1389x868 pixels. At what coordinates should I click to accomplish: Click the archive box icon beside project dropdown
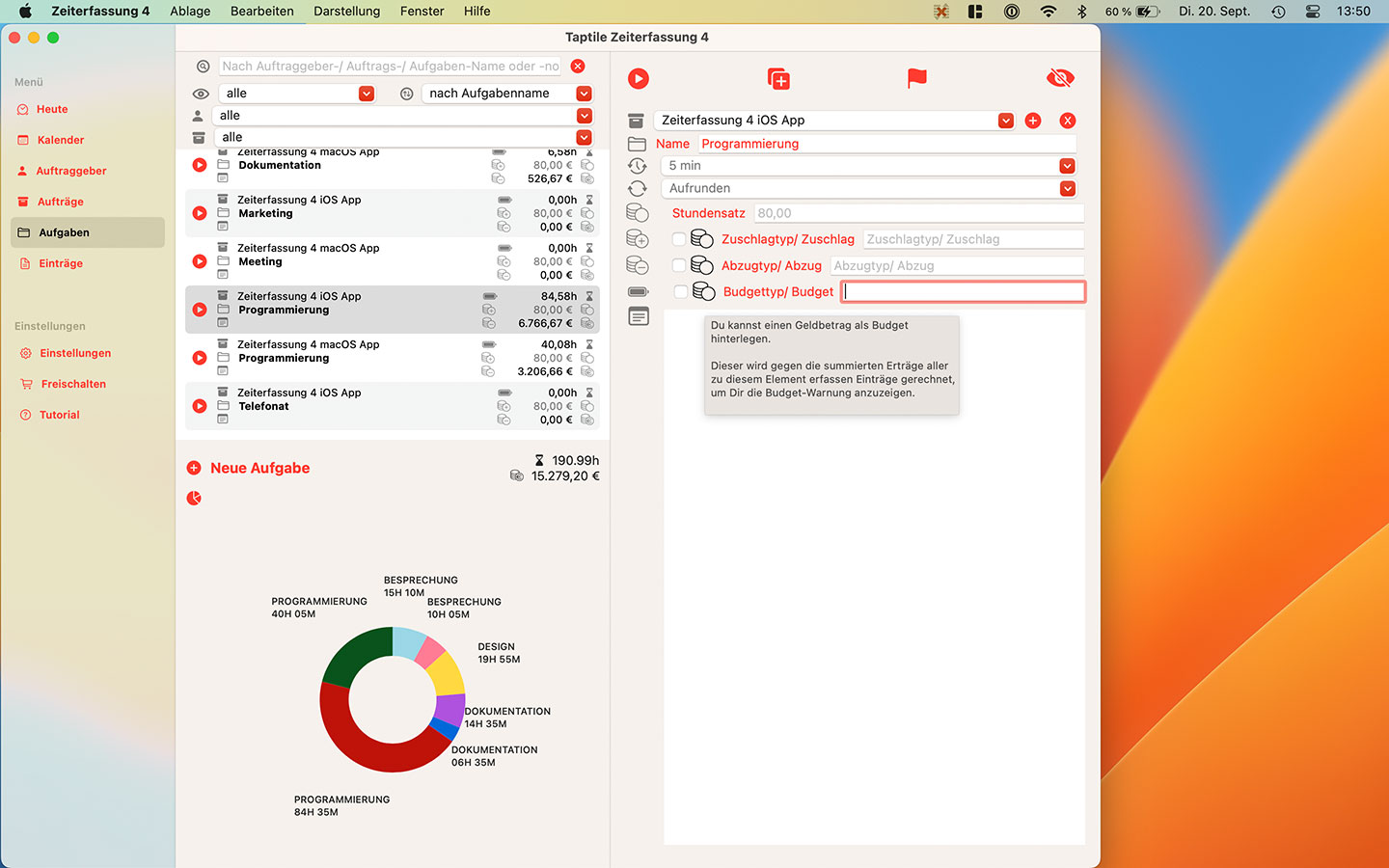tap(636, 121)
